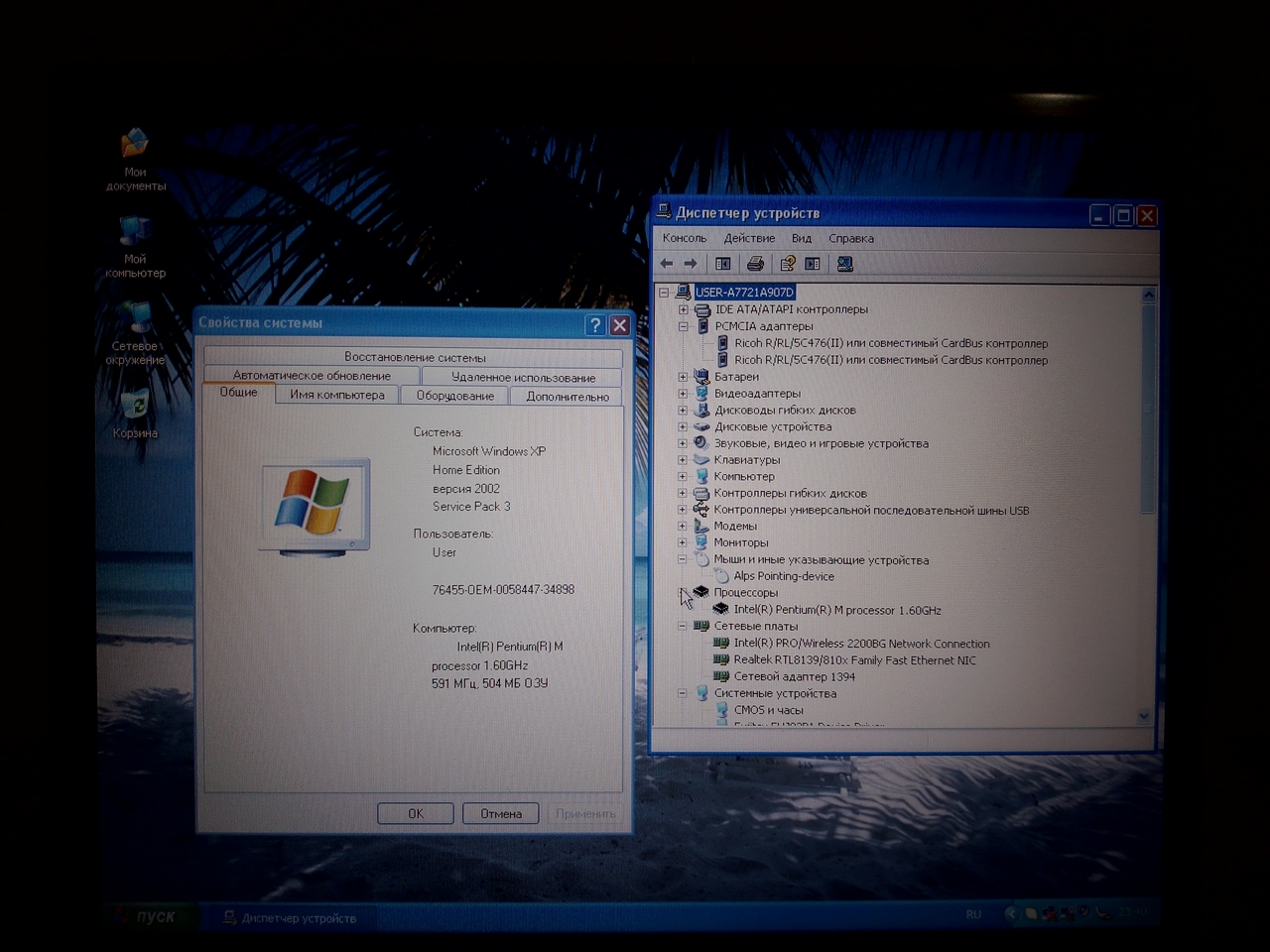Open the Действие menu
Screen dimensions: 1270x952
(749, 238)
